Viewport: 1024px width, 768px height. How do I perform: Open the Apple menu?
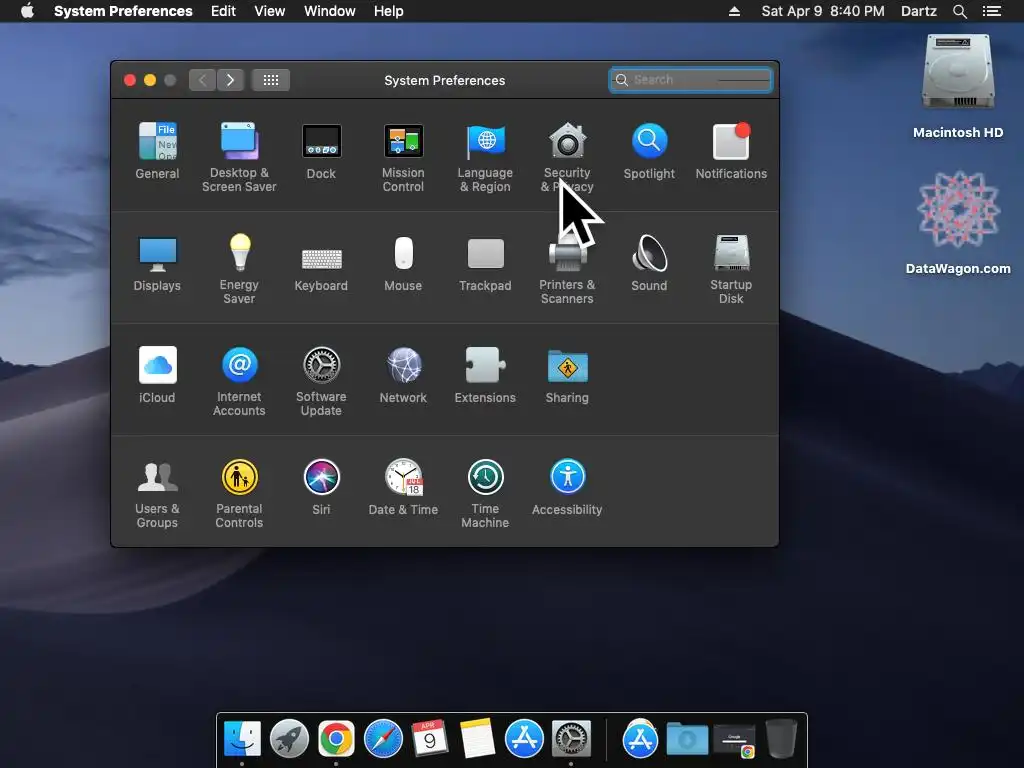tap(27, 11)
